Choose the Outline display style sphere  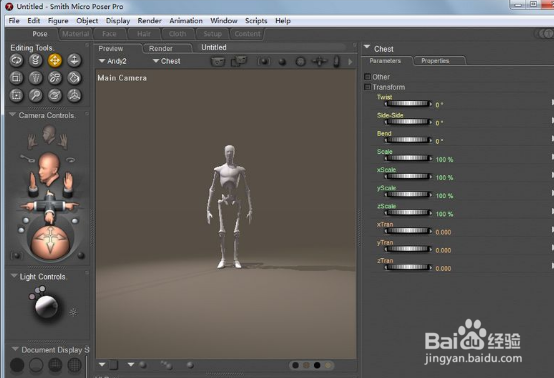click(x=36, y=365)
